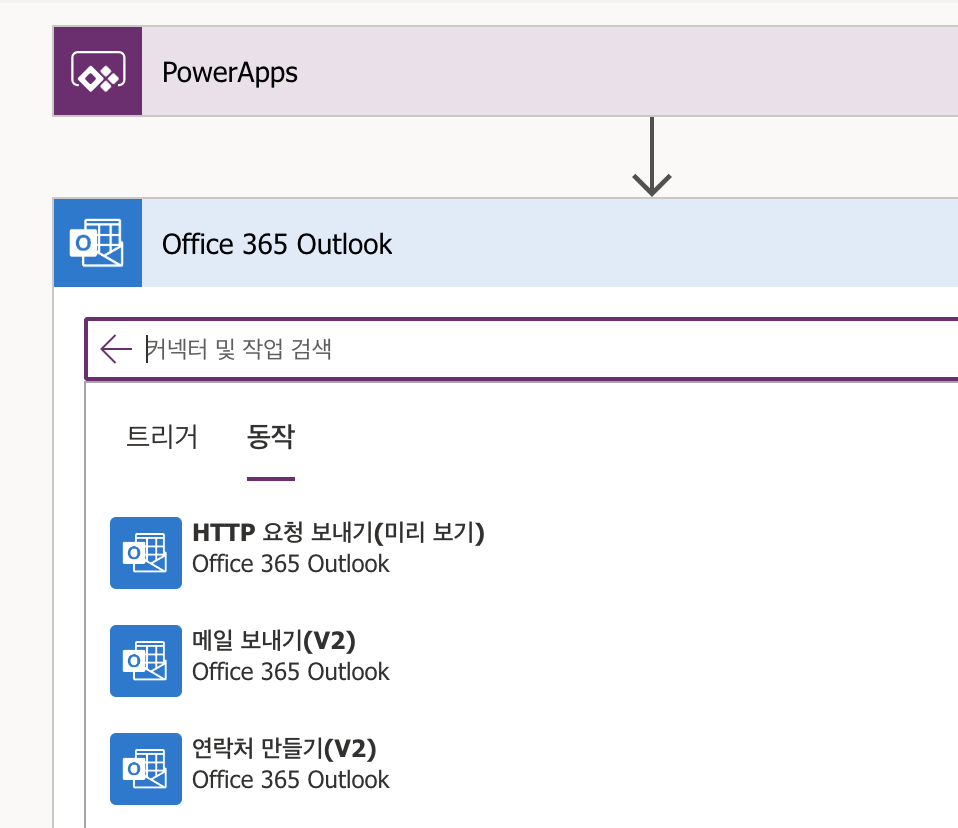Click the Office 365 Outlook header icon
This screenshot has width=958, height=828.
coord(98,243)
